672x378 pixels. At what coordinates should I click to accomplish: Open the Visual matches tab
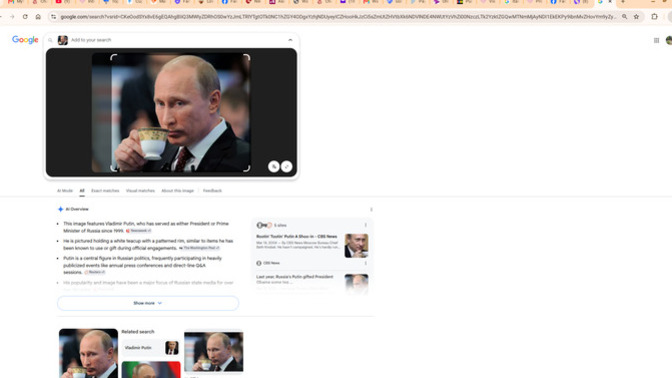pos(140,191)
